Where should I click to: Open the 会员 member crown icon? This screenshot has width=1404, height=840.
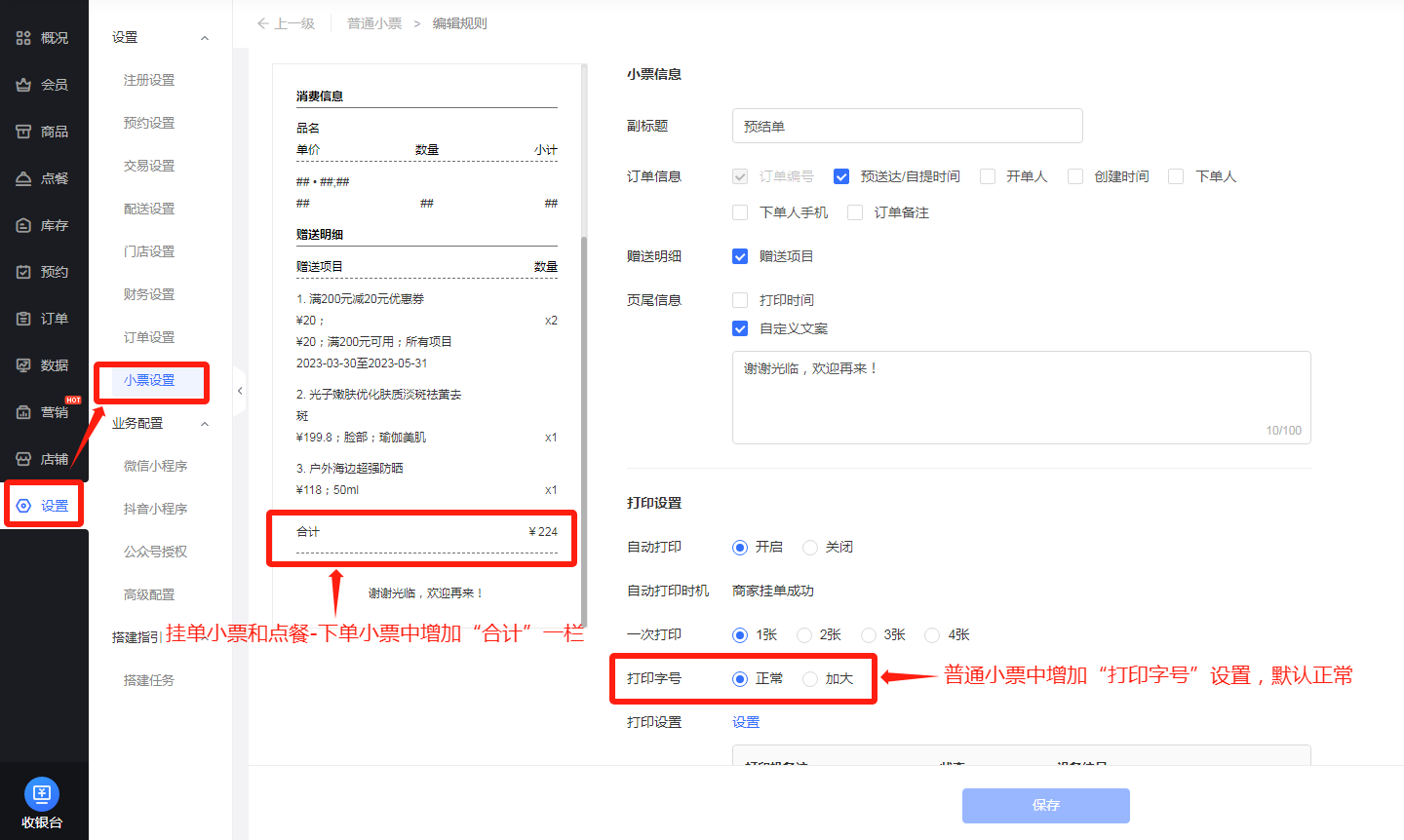click(23, 85)
